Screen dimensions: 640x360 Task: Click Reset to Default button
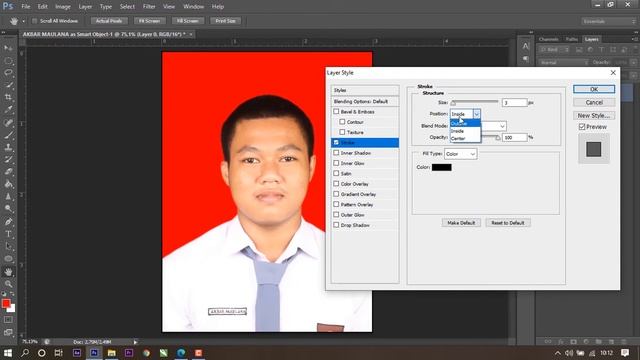(x=508, y=223)
